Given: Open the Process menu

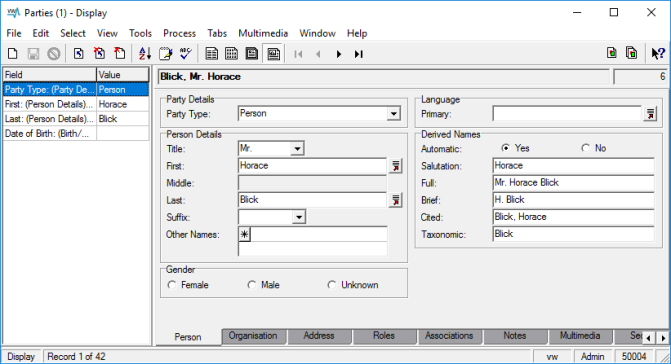Looking at the screenshot, I should click(x=179, y=33).
